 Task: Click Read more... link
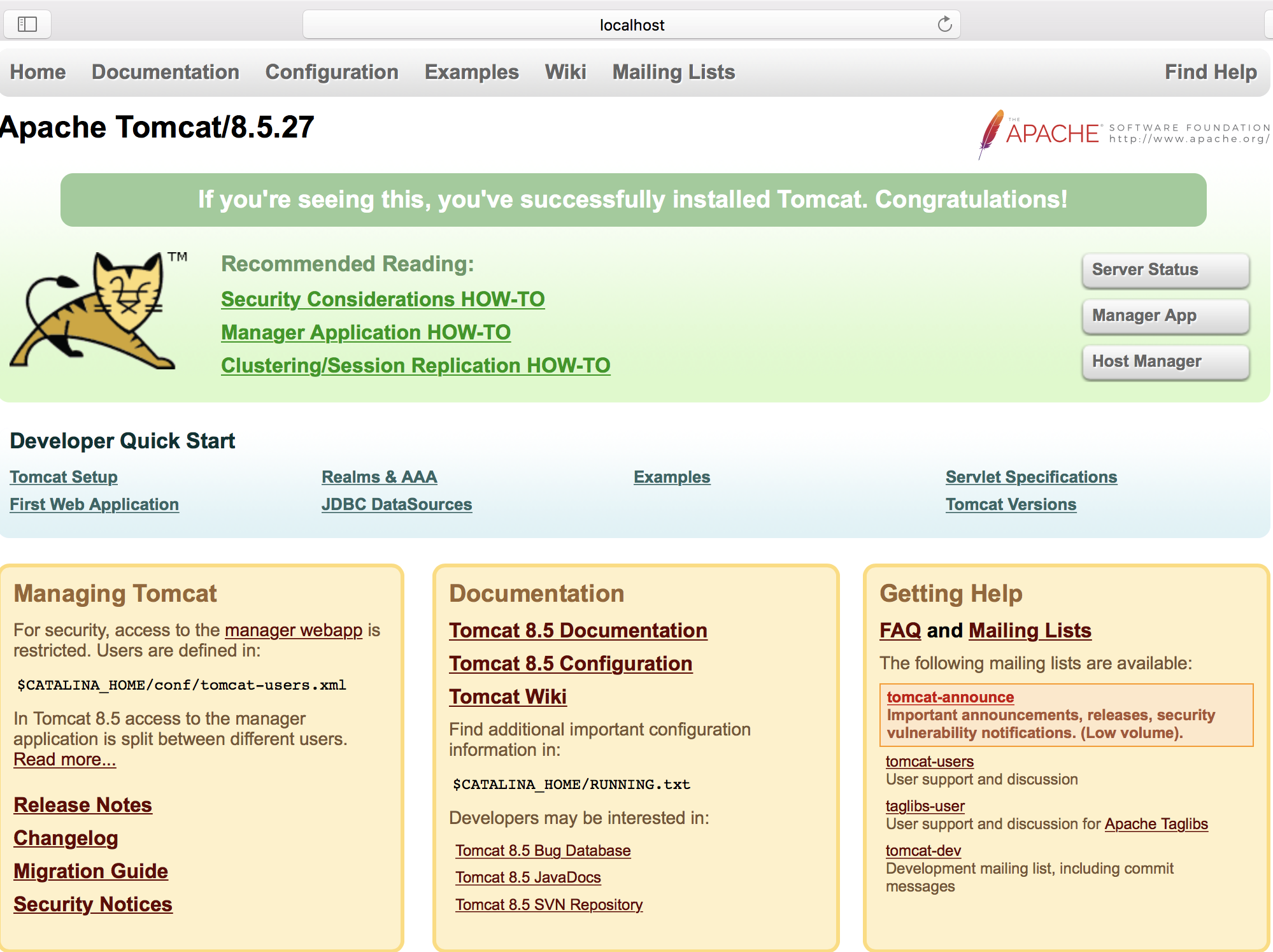[65, 760]
